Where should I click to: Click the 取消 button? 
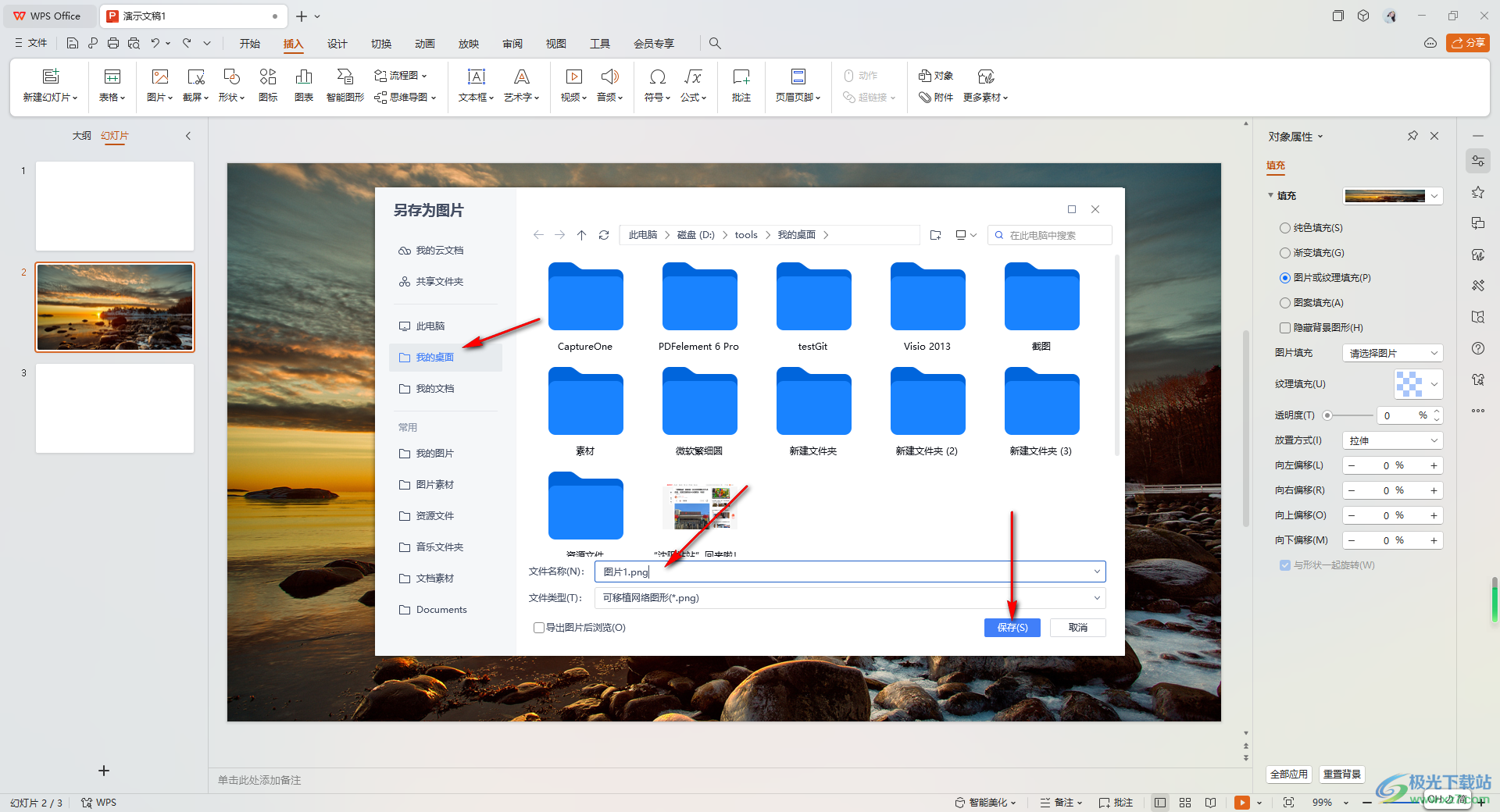click(x=1078, y=628)
